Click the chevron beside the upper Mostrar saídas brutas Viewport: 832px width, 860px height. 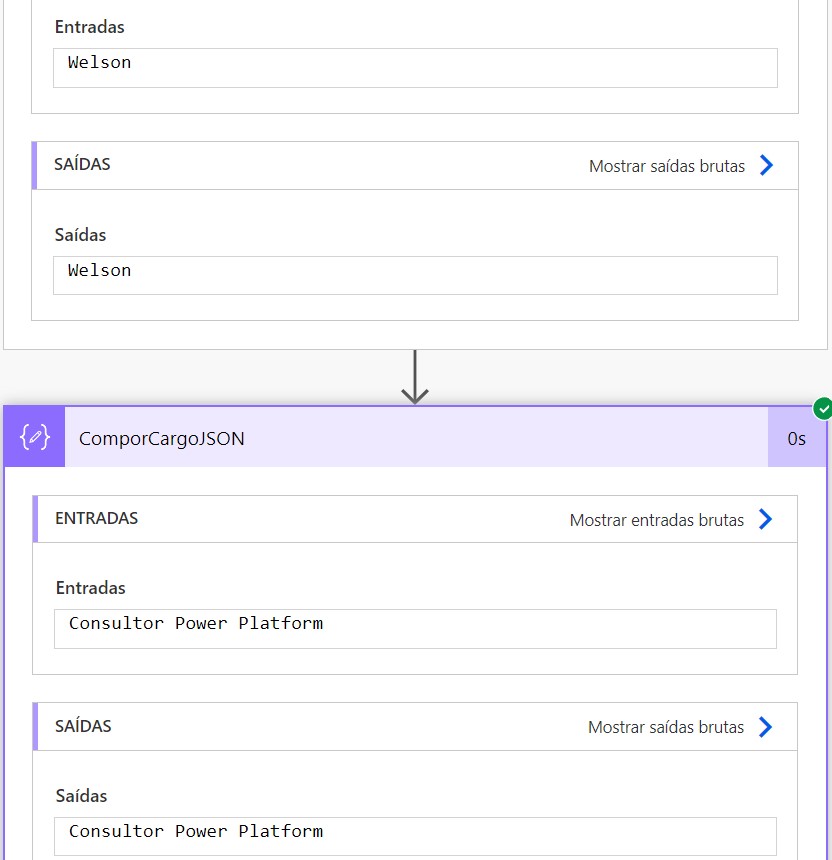point(766,166)
